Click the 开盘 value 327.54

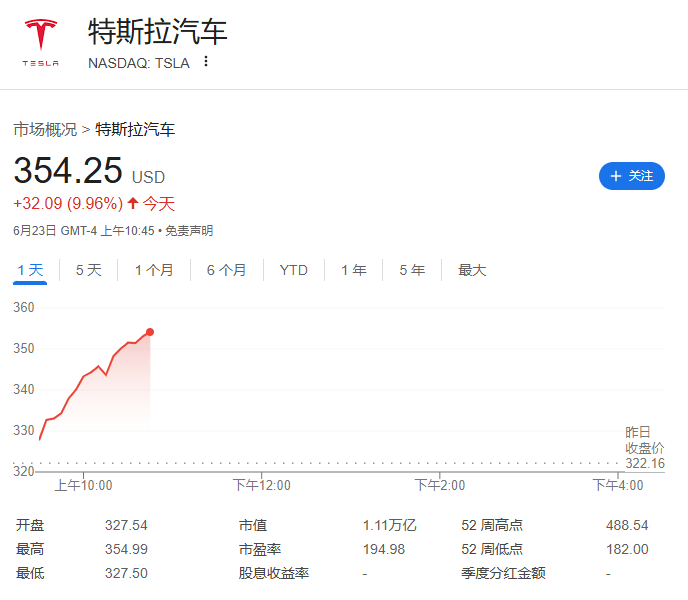(126, 525)
